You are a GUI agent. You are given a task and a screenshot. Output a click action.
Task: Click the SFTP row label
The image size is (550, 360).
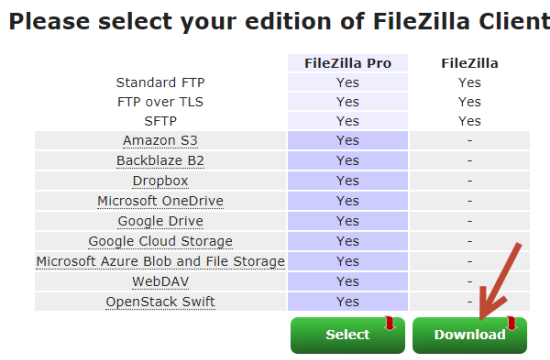[160, 121]
